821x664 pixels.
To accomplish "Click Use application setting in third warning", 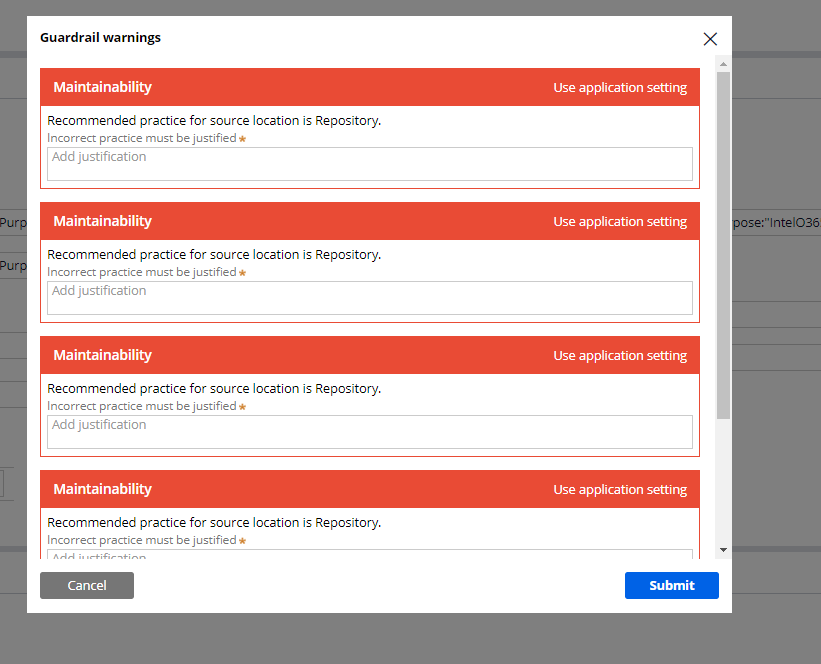I will point(620,355).
